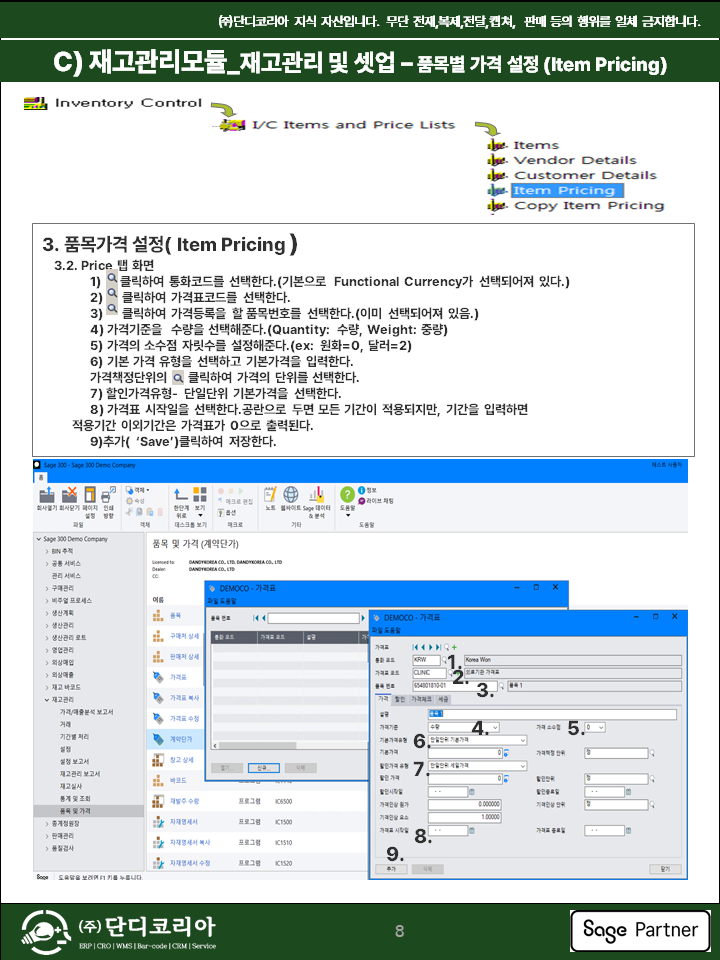Open Sage 데이터 & 분석 icon
Image resolution: width=720 pixels, height=960 pixels.
pos(316,495)
